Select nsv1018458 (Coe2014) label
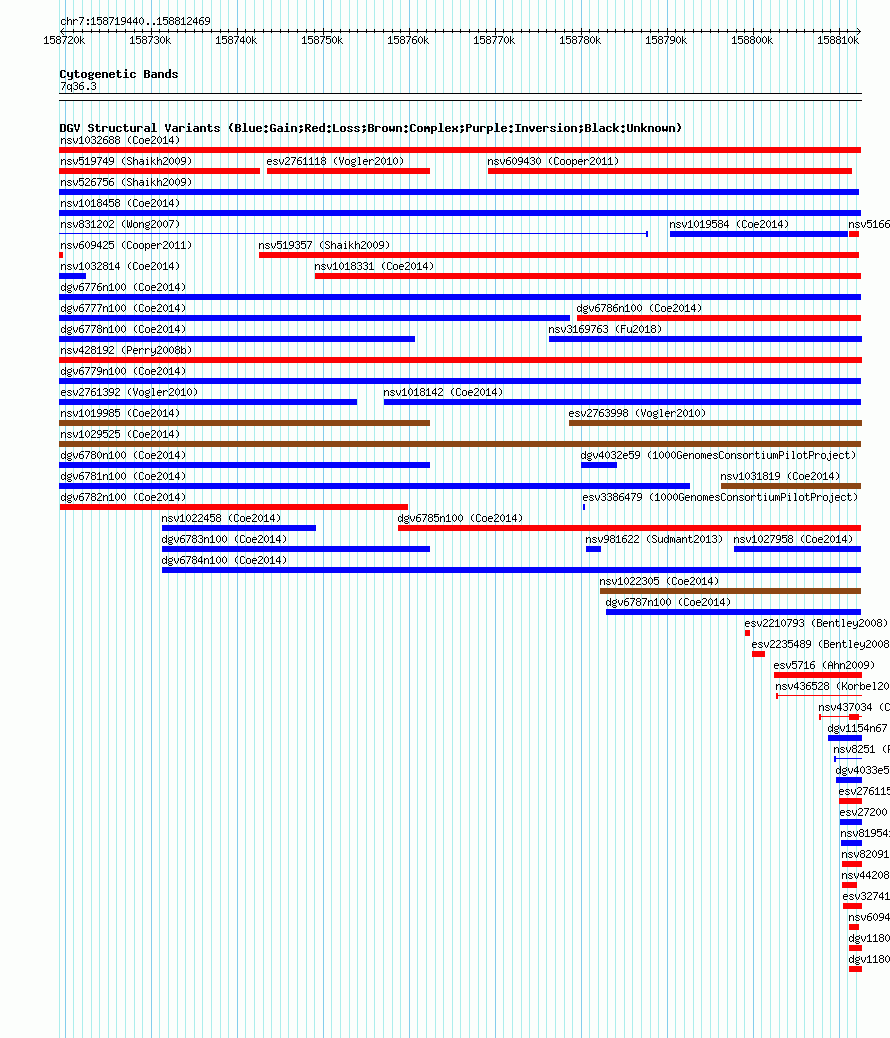 (120, 204)
